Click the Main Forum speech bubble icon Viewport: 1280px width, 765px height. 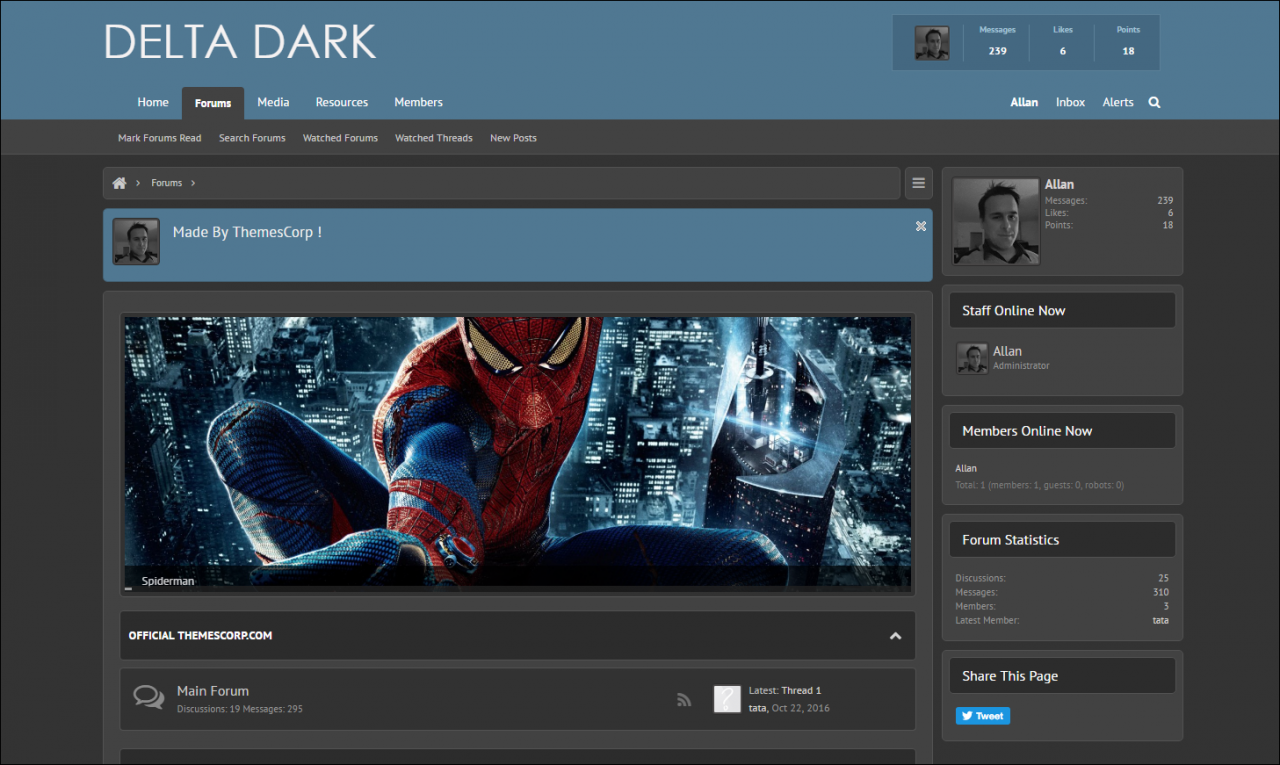(x=149, y=697)
